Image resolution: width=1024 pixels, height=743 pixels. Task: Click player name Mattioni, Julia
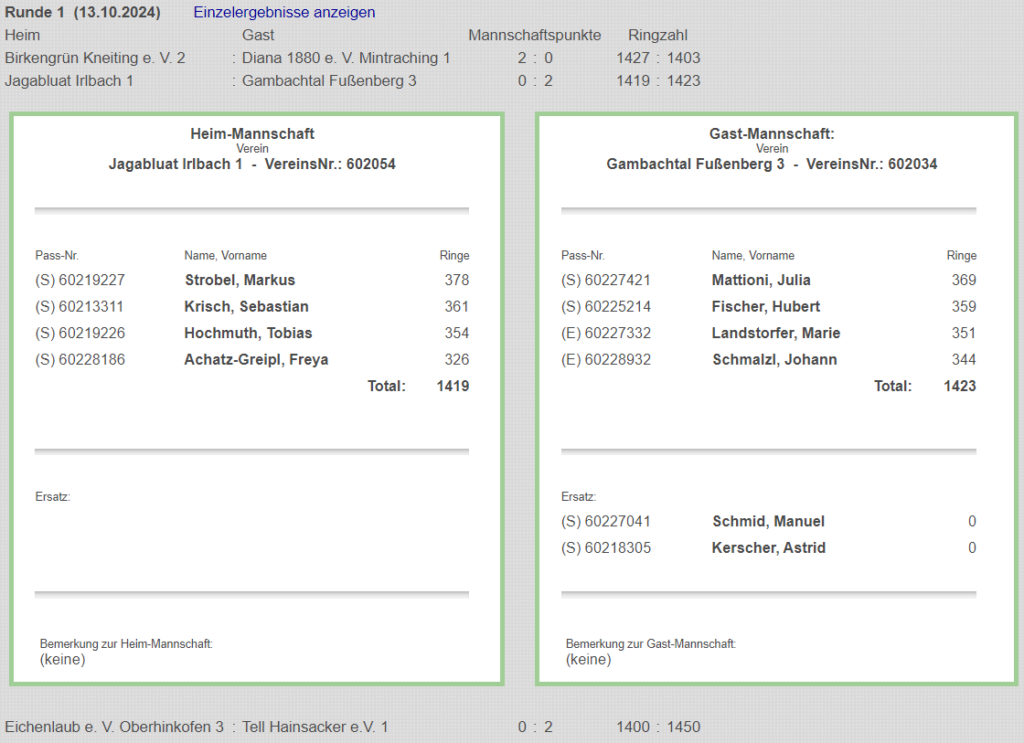point(761,280)
